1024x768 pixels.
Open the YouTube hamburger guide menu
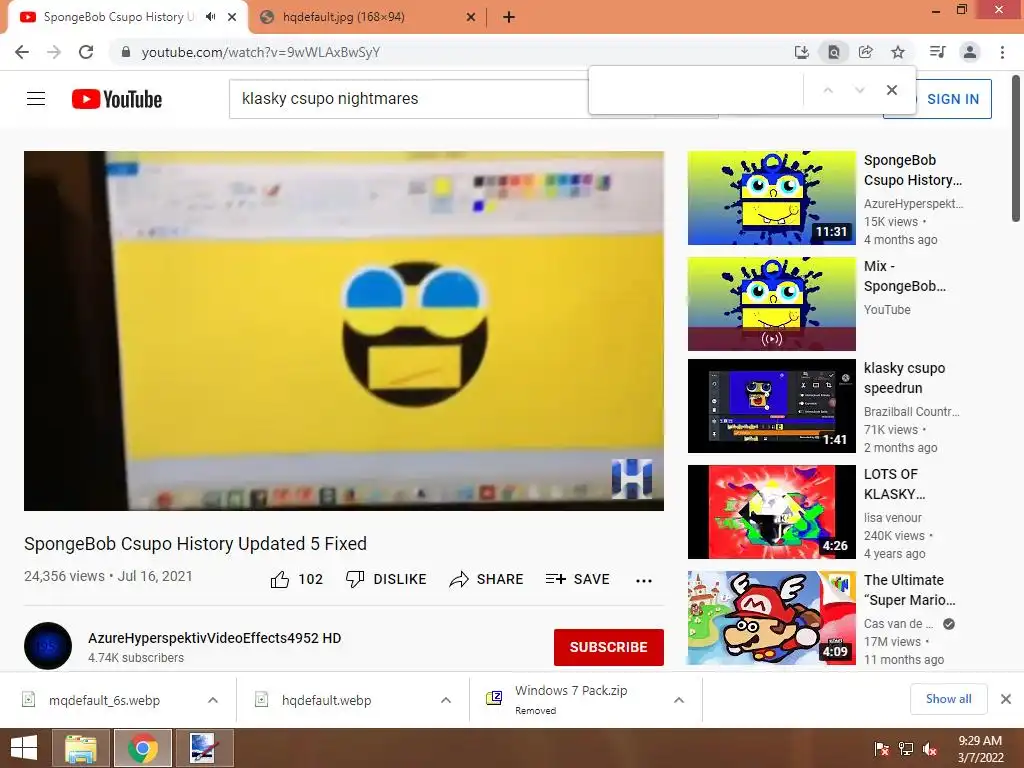coord(36,99)
